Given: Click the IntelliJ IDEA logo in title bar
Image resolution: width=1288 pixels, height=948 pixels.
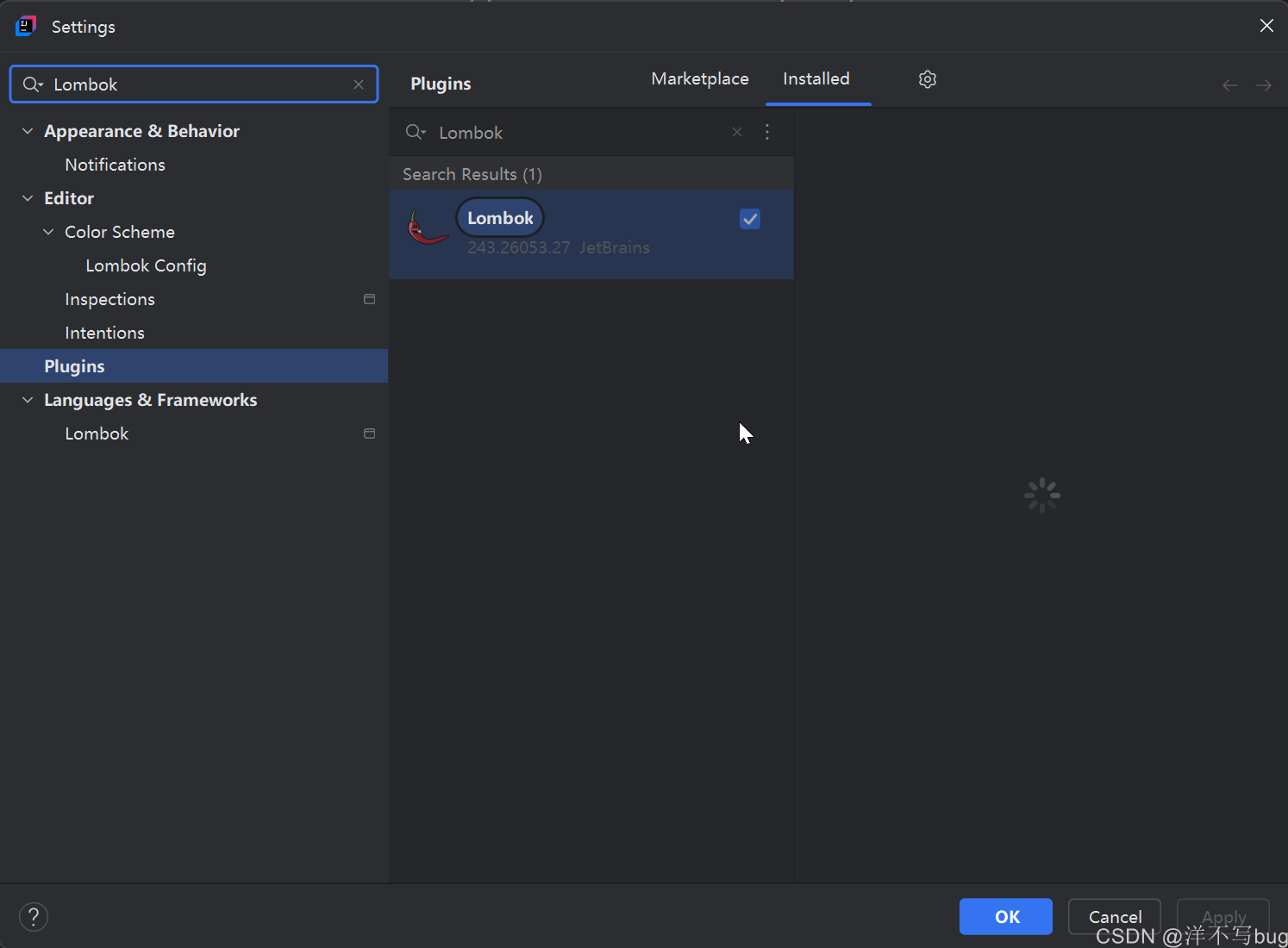Looking at the screenshot, I should [x=26, y=26].
